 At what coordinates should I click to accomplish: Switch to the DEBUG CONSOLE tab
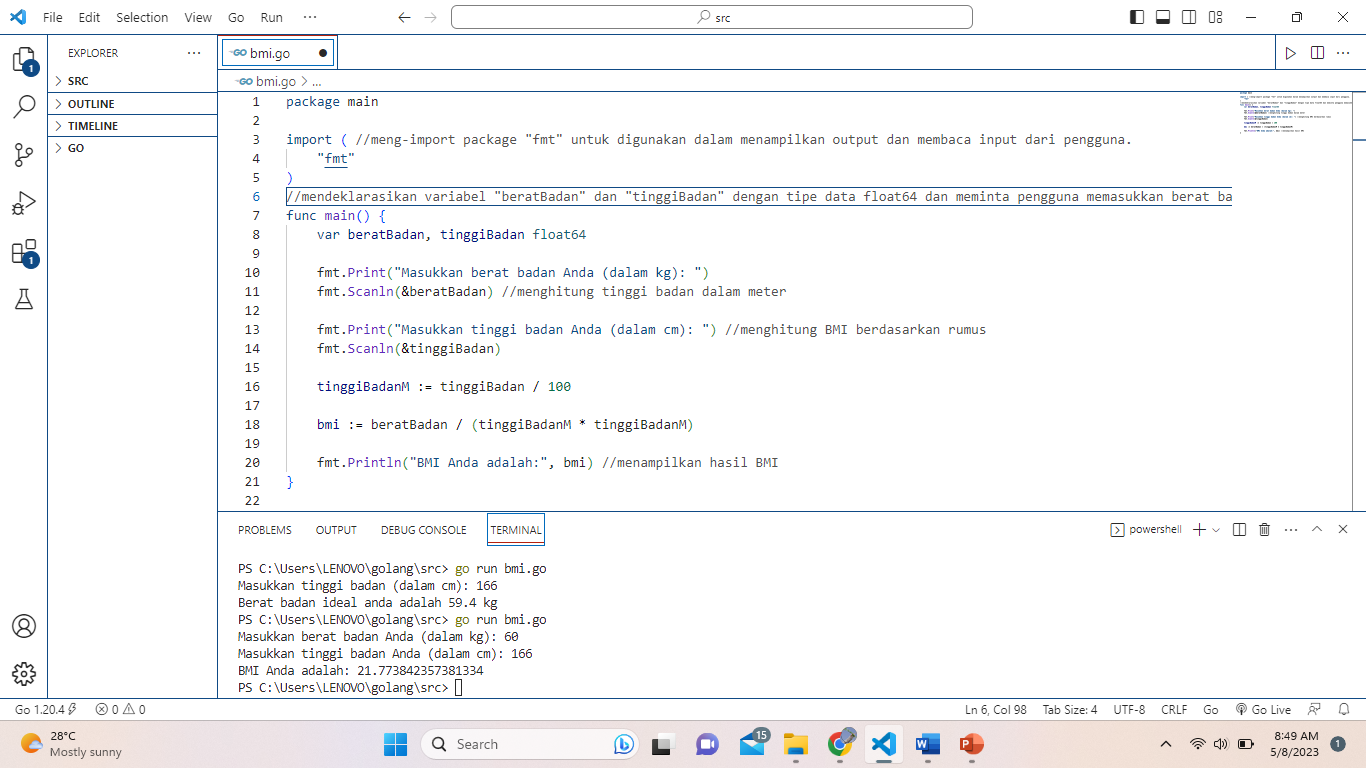pyautogui.click(x=423, y=530)
